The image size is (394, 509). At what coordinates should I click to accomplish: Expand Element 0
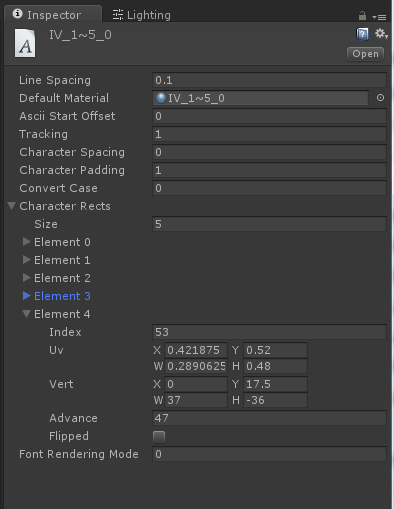(26, 242)
